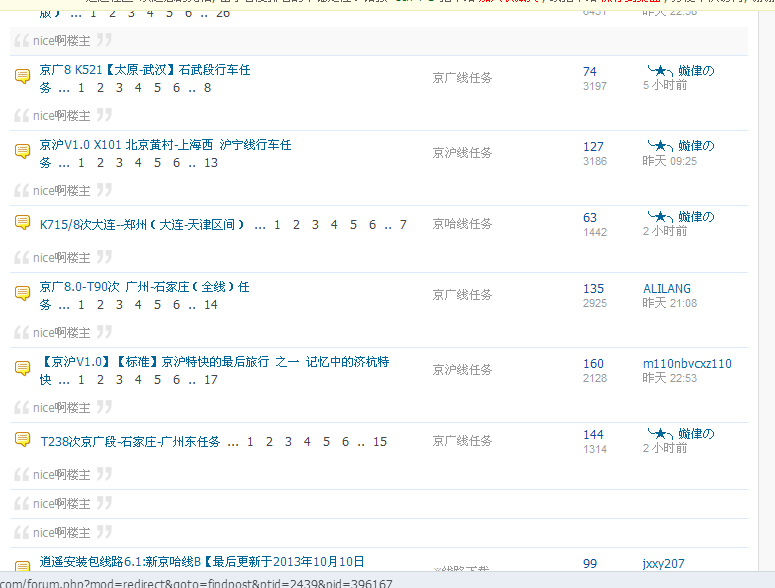Open the 京广8 K521【太原-武汉】thread
This screenshot has height=588, width=775.
[x=145, y=70]
